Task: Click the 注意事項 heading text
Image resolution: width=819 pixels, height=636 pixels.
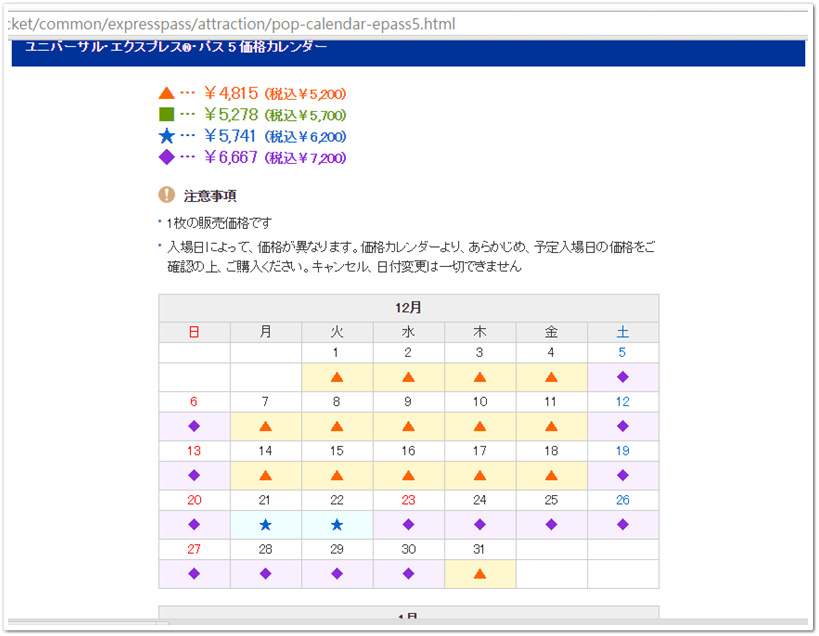Action: pos(210,196)
